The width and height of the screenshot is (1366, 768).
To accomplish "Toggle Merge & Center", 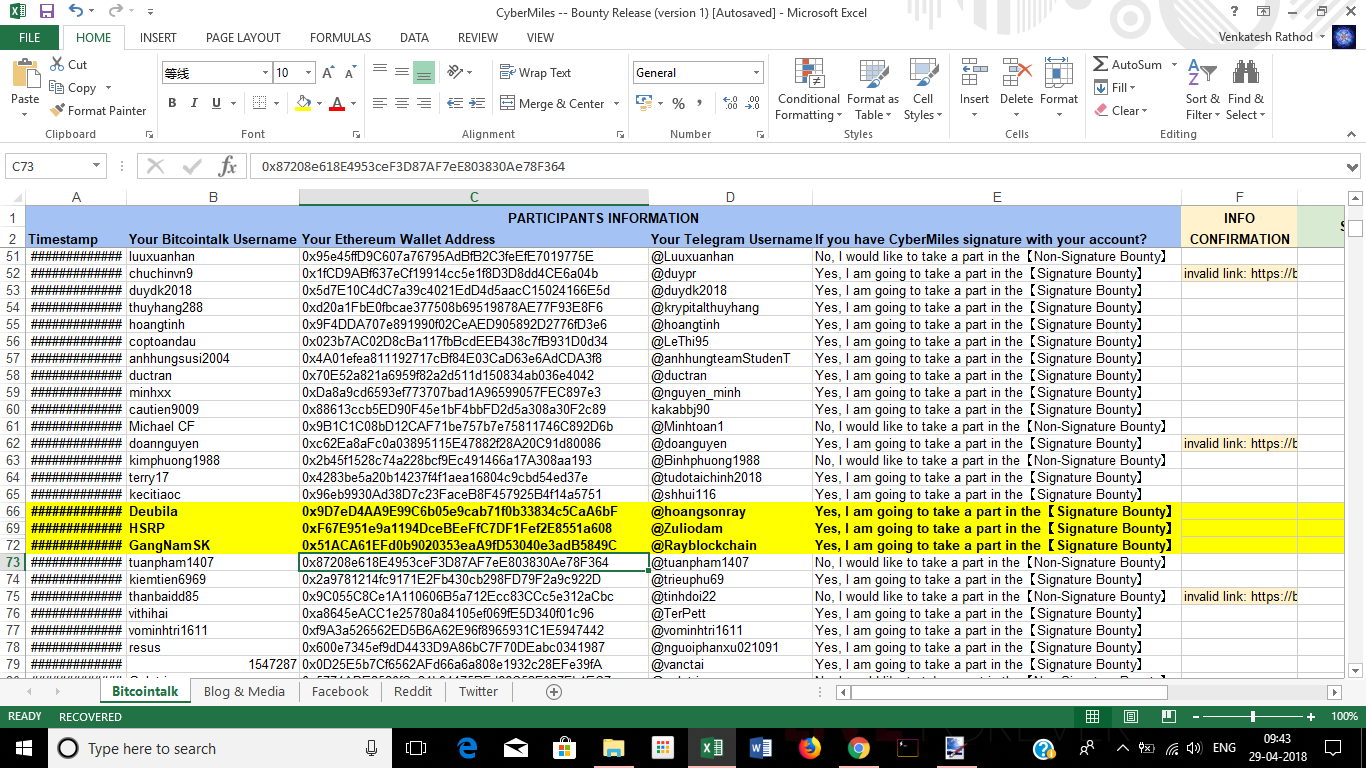I will pyautogui.click(x=553, y=103).
